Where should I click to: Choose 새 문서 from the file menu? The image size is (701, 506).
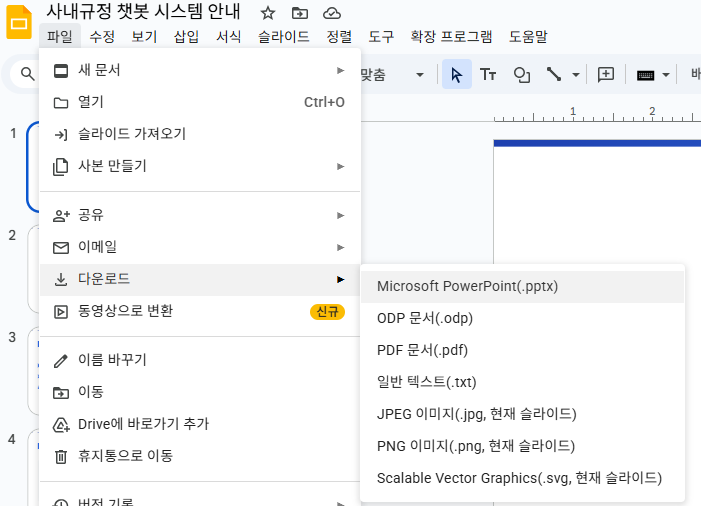coord(200,70)
